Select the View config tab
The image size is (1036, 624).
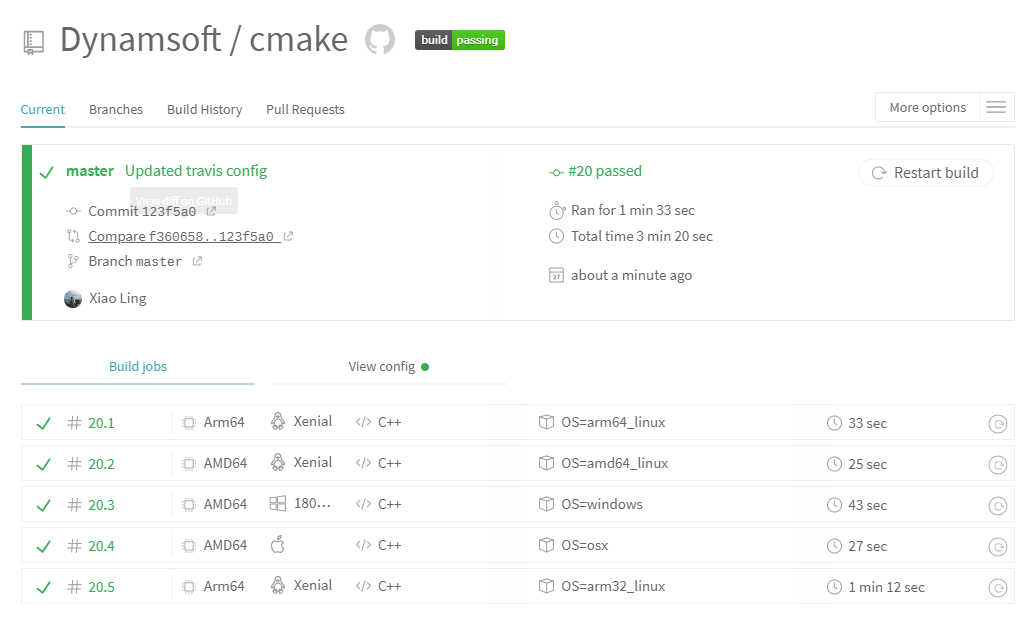388,367
